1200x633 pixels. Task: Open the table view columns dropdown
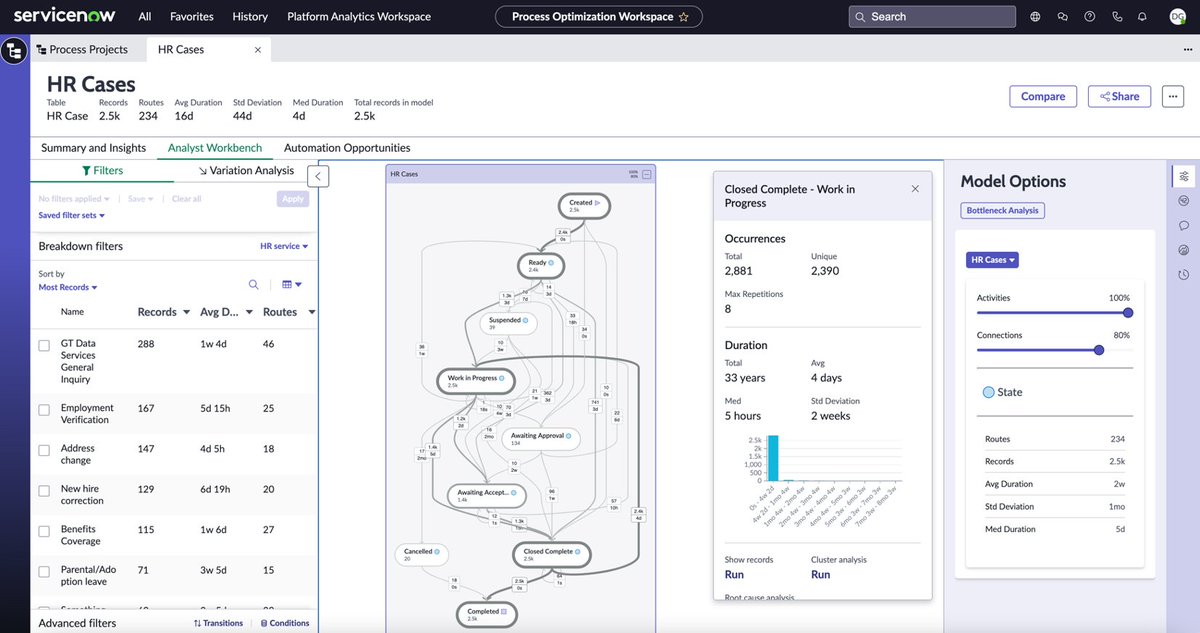click(x=292, y=285)
